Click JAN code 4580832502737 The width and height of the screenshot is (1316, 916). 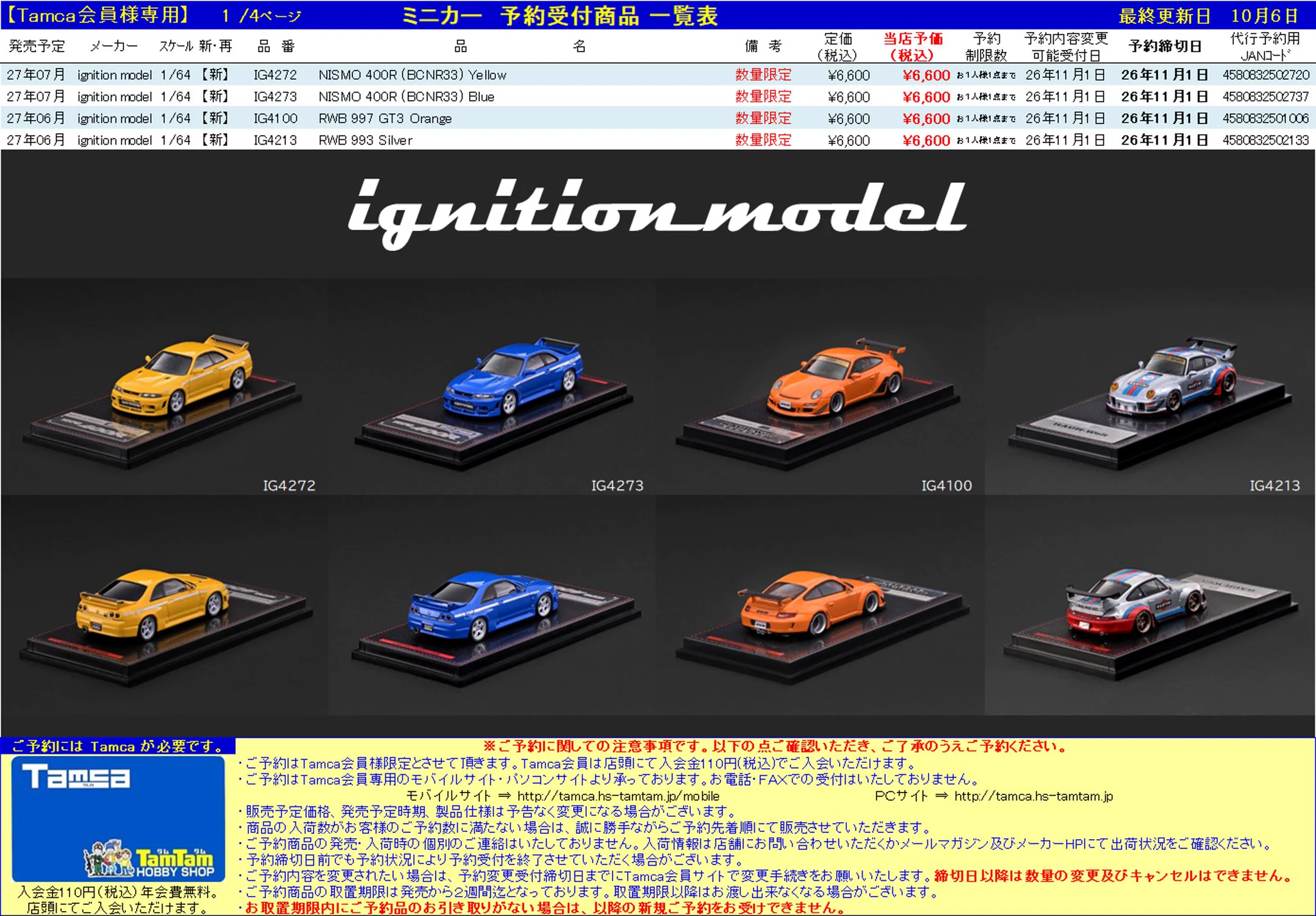click(1265, 97)
